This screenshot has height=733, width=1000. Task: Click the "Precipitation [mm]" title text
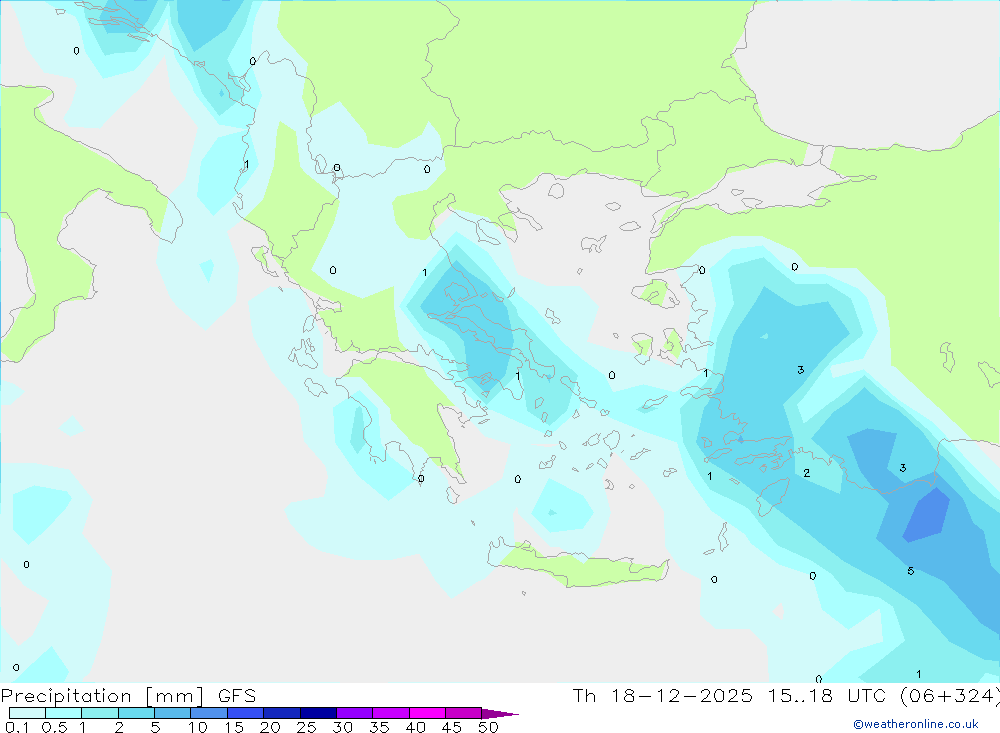[x=103, y=696]
